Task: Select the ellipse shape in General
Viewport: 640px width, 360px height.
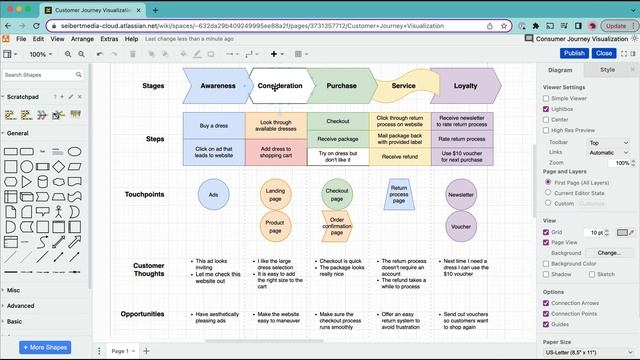Action: pyautogui.click(x=74, y=152)
